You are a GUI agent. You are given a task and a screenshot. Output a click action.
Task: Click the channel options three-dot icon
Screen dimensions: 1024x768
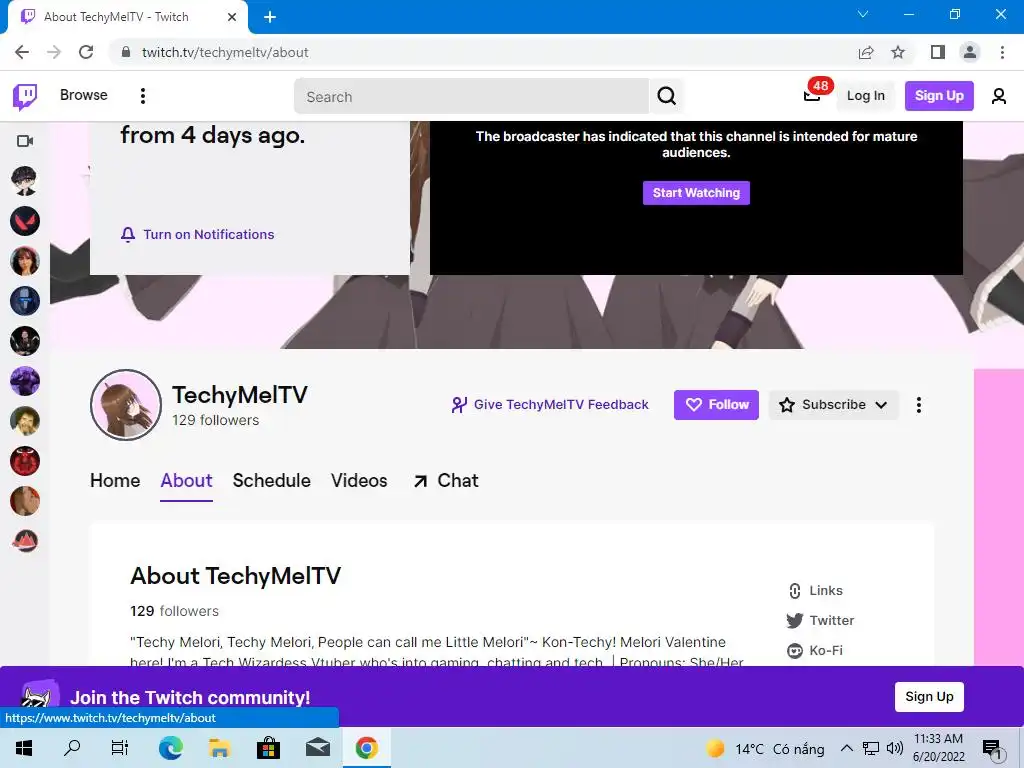pos(918,405)
